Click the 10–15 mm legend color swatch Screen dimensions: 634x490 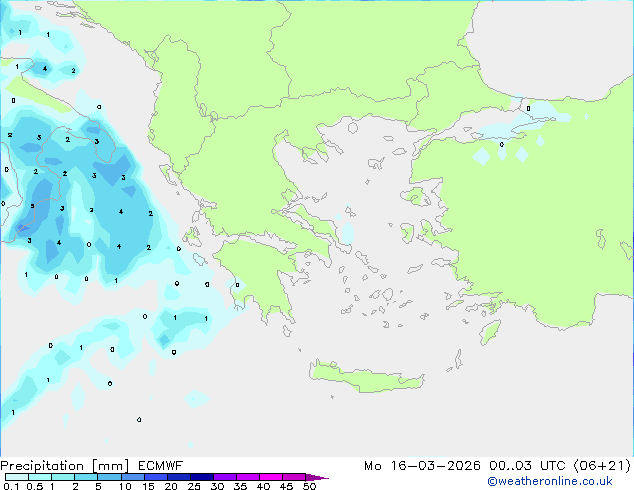click(x=132, y=477)
